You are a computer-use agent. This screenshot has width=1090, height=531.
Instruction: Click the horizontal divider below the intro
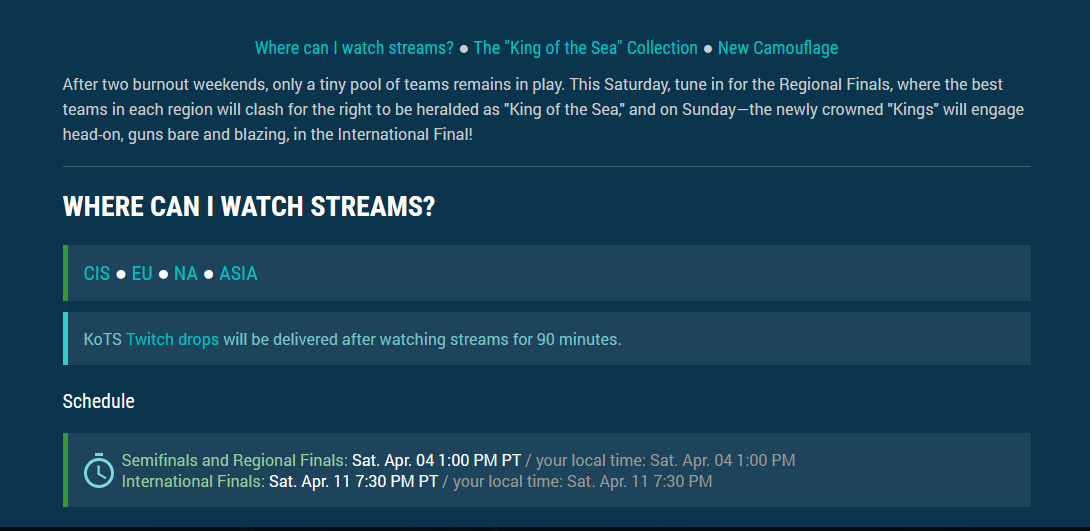pos(546,166)
